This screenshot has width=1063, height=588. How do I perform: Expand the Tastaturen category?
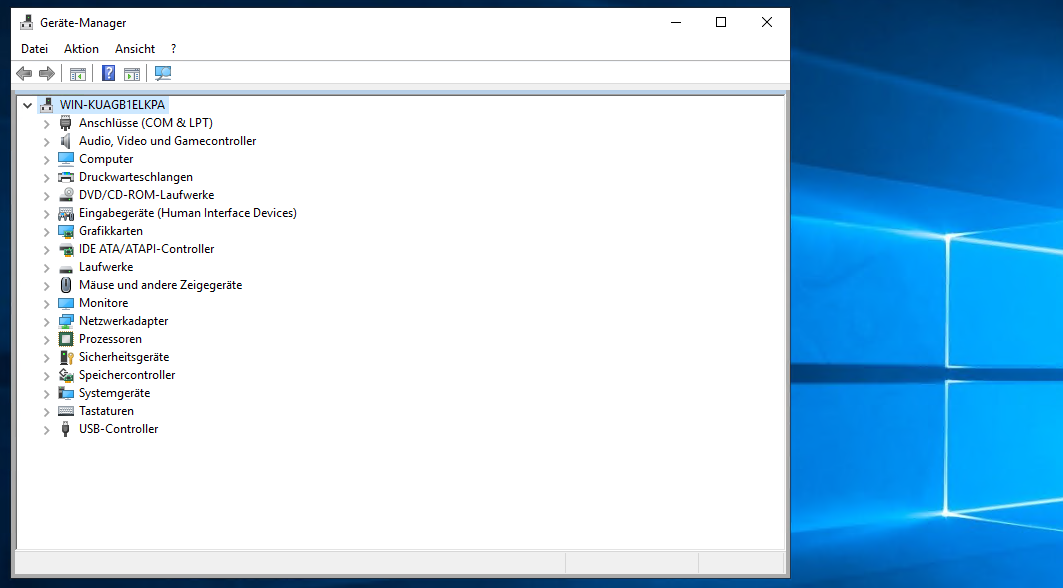coord(46,411)
